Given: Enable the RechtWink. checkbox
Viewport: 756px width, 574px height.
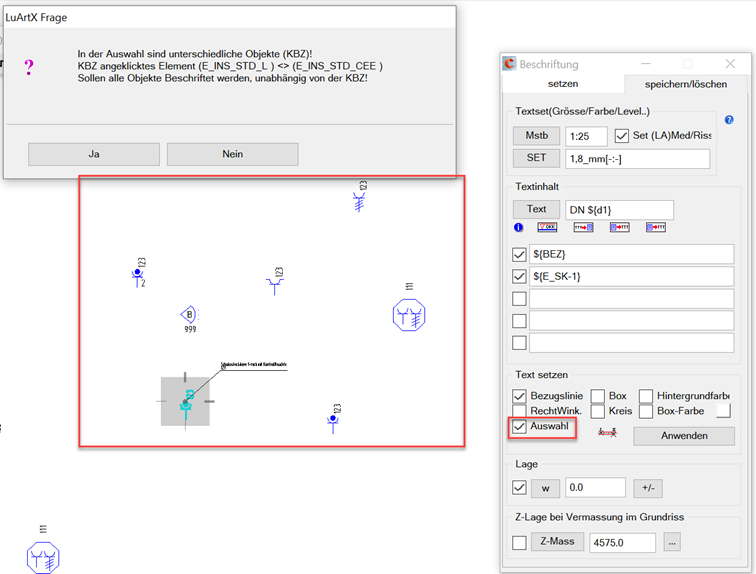Looking at the screenshot, I should (519, 411).
